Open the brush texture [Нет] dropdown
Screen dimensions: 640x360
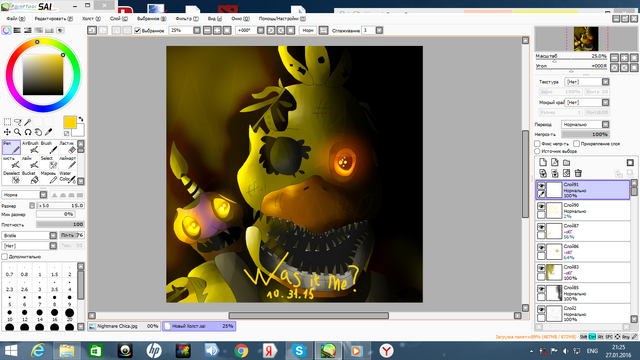[x=29, y=246]
